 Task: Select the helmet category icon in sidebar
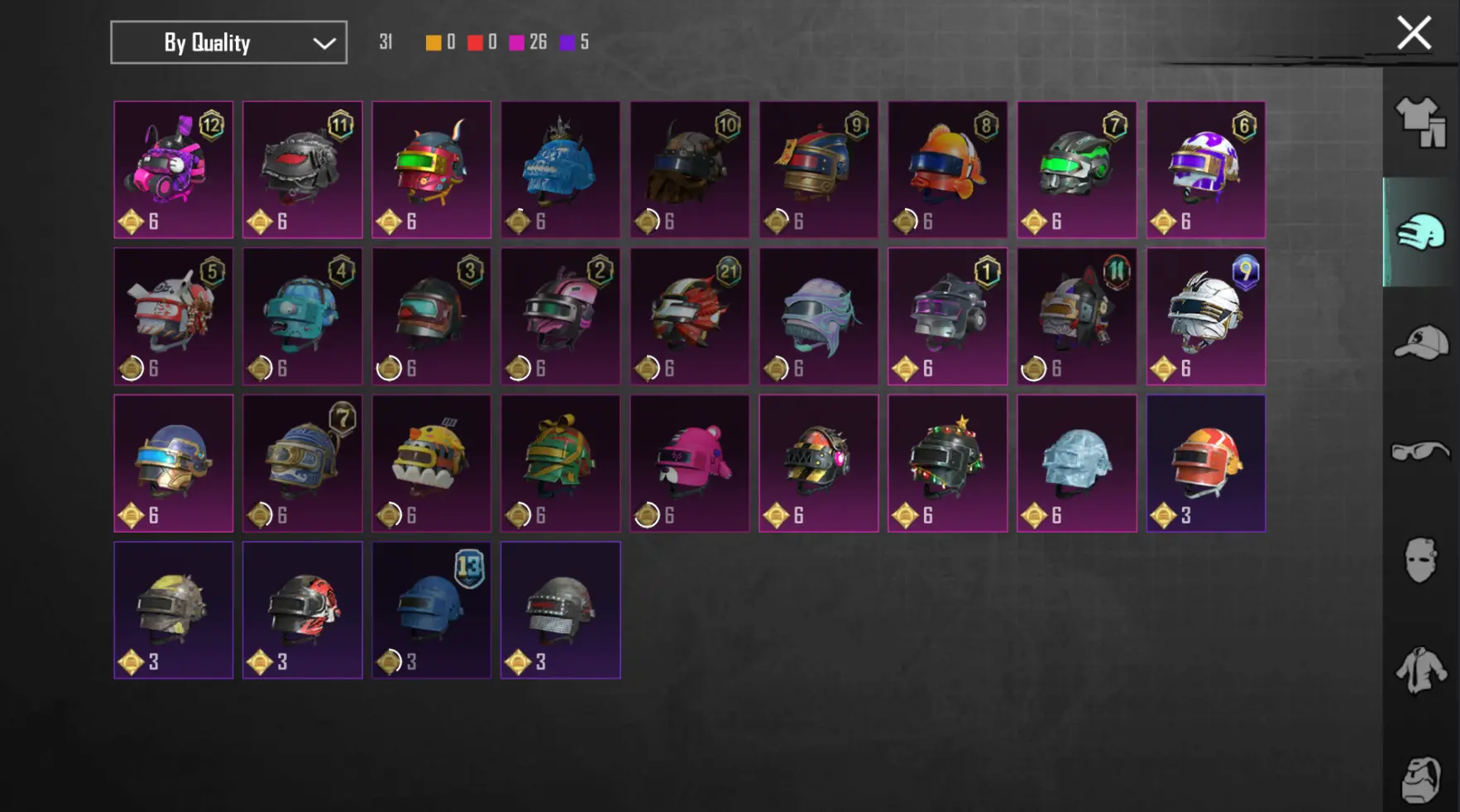pos(1420,232)
